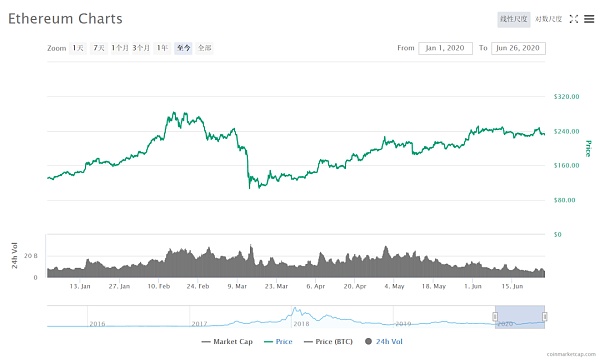Screen dimensions: 600x364
Task: Click the From date field
Action: click(445, 48)
